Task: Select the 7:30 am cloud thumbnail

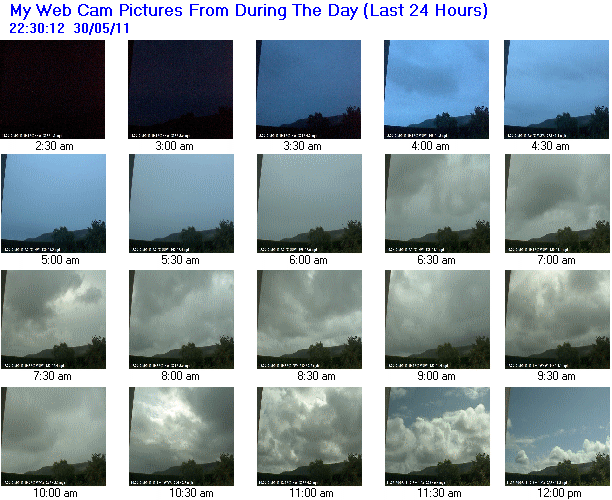Action: (53, 319)
